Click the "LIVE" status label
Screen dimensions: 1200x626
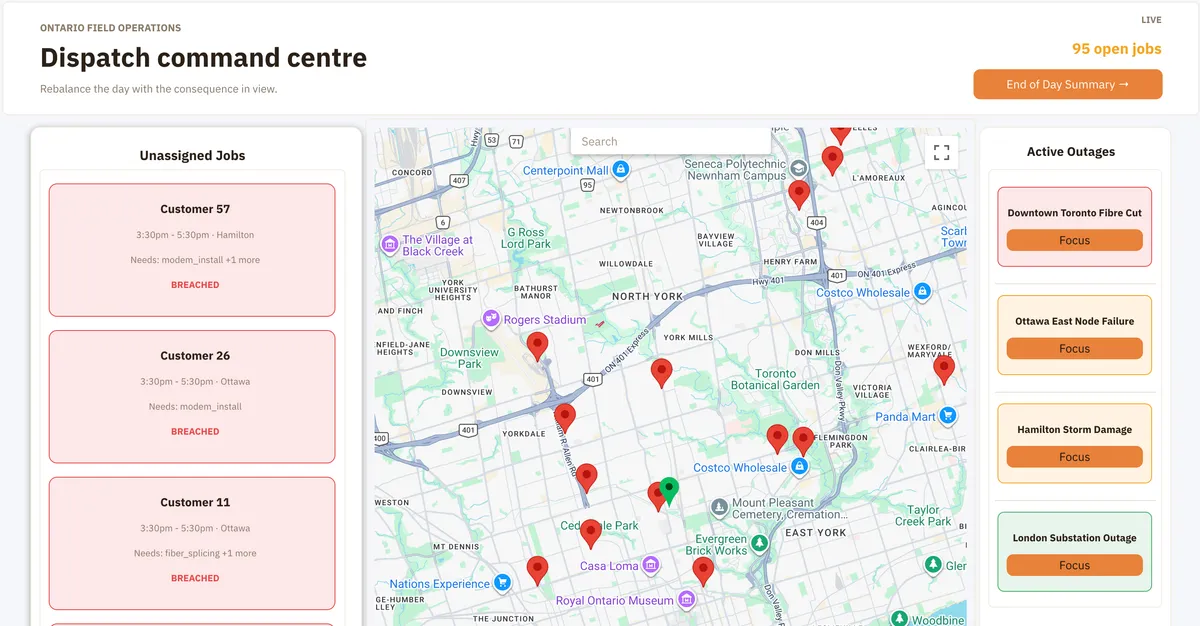(1151, 20)
